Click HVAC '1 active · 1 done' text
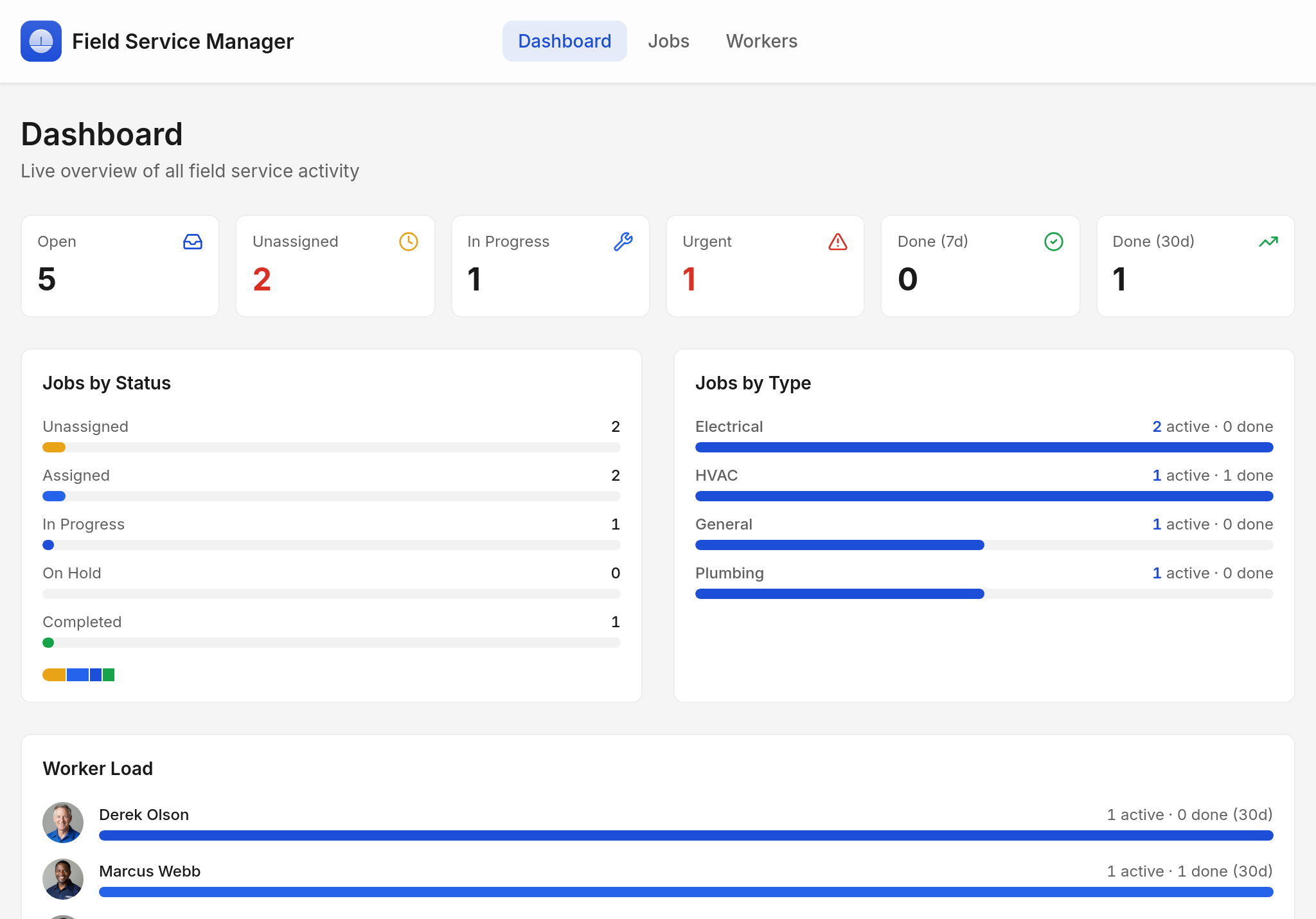This screenshot has height=919, width=1316. 1213,476
